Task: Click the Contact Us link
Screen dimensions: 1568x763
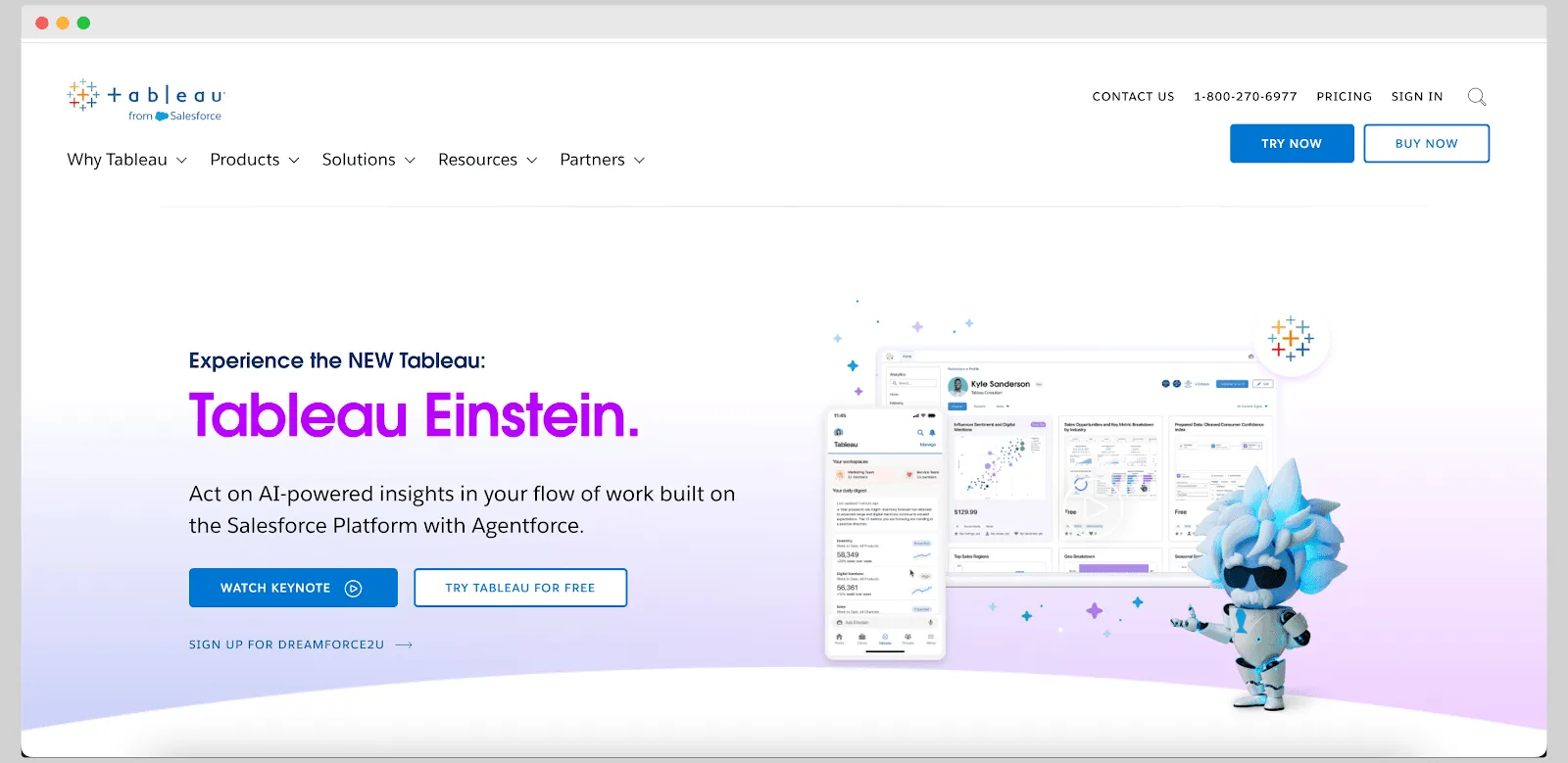Action: coord(1133,97)
